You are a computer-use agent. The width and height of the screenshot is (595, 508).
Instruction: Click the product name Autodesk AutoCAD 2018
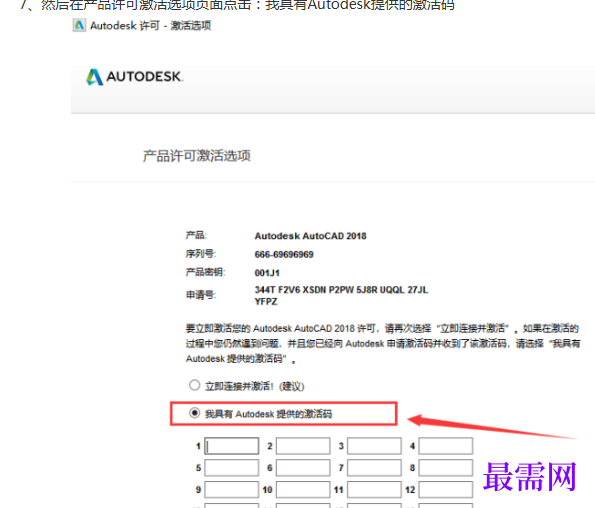tap(310, 236)
